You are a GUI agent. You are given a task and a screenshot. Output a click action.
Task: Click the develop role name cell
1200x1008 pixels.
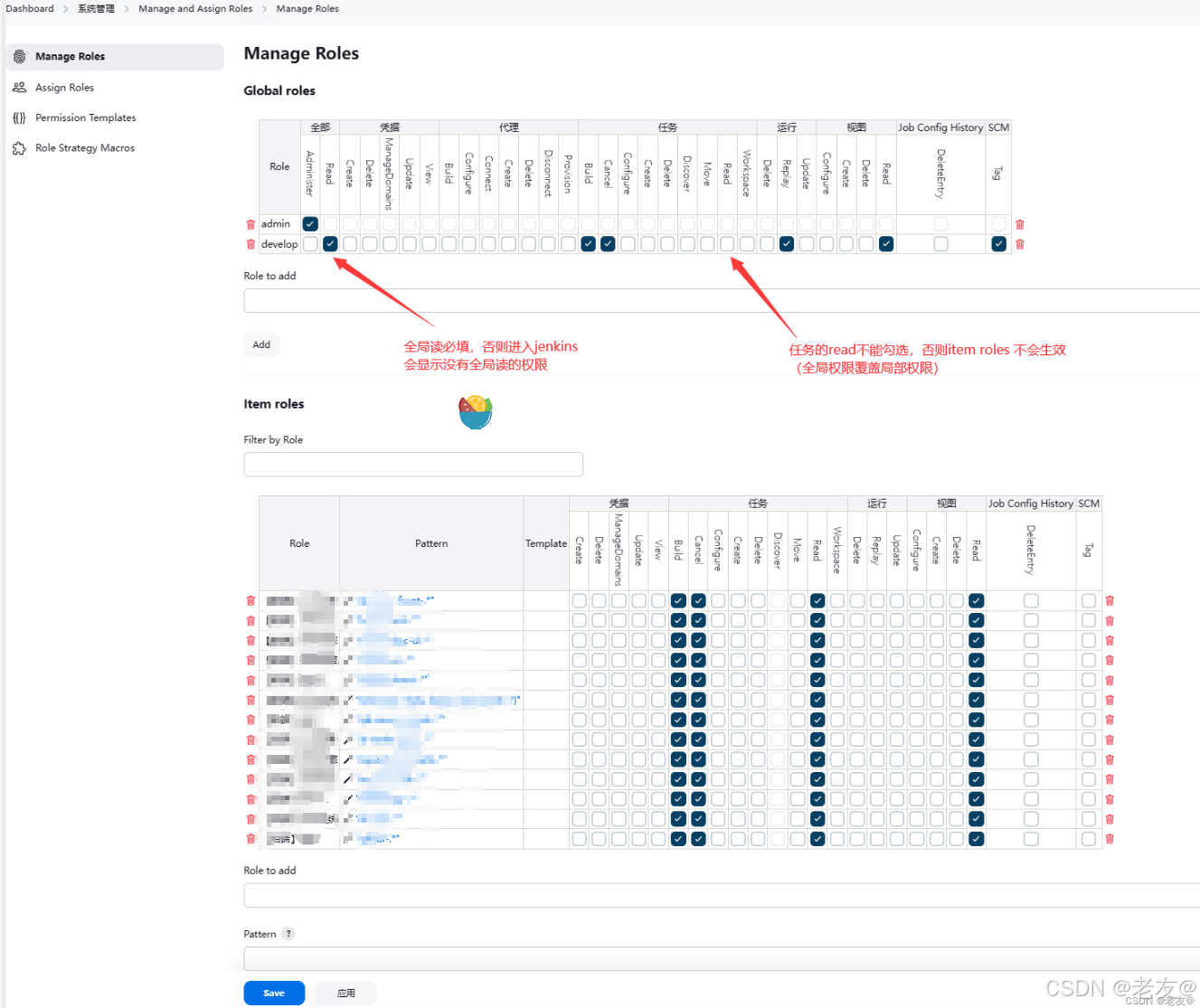[279, 244]
